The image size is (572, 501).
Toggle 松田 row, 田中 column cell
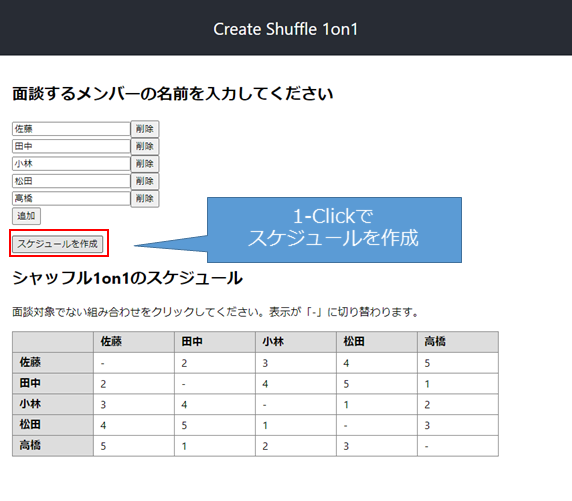pos(215,425)
